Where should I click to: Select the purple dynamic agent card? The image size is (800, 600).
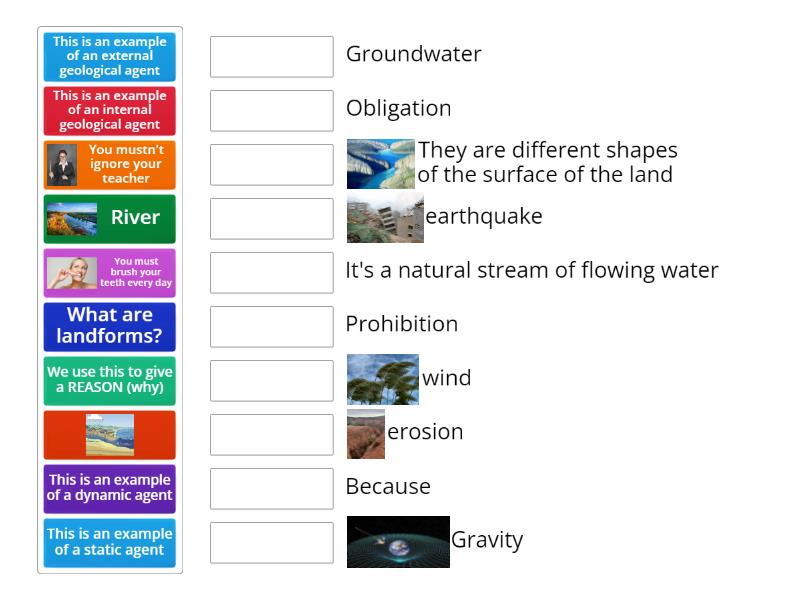pyautogui.click(x=108, y=488)
